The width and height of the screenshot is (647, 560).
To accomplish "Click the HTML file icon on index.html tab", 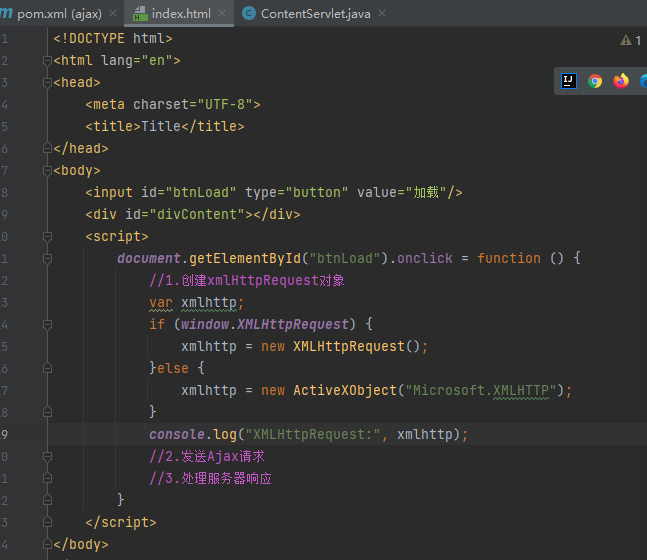I will (x=141, y=14).
